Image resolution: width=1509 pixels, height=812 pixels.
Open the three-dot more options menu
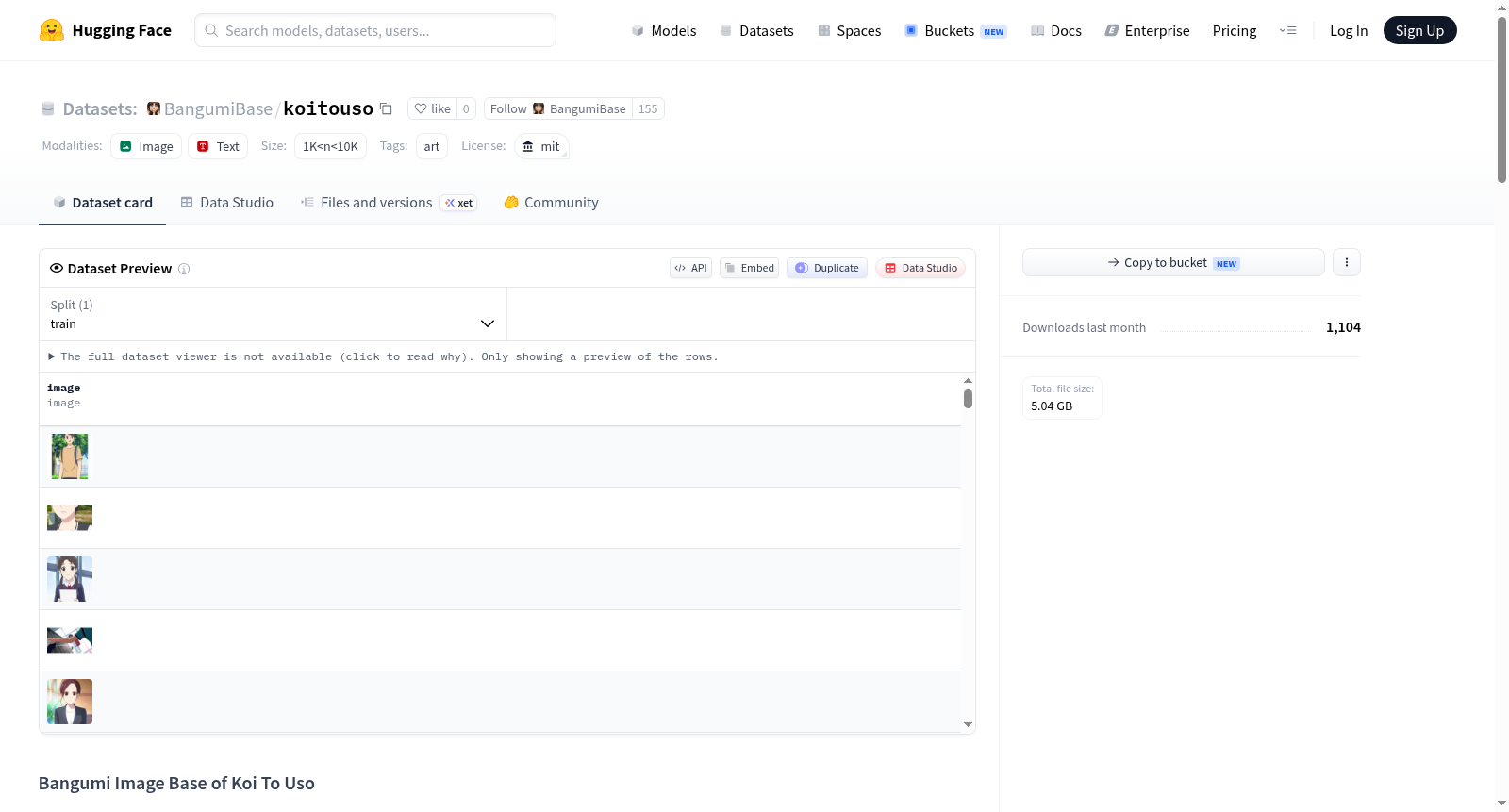(x=1347, y=262)
